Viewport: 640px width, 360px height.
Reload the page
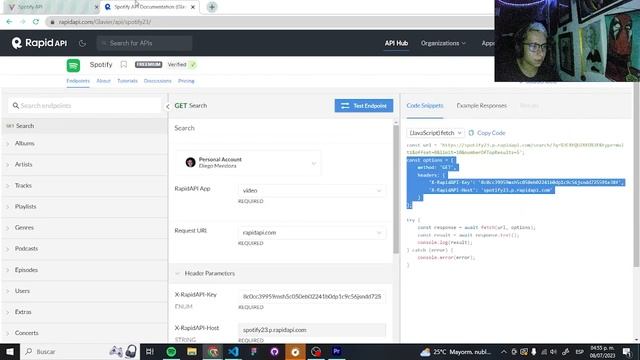point(36,22)
